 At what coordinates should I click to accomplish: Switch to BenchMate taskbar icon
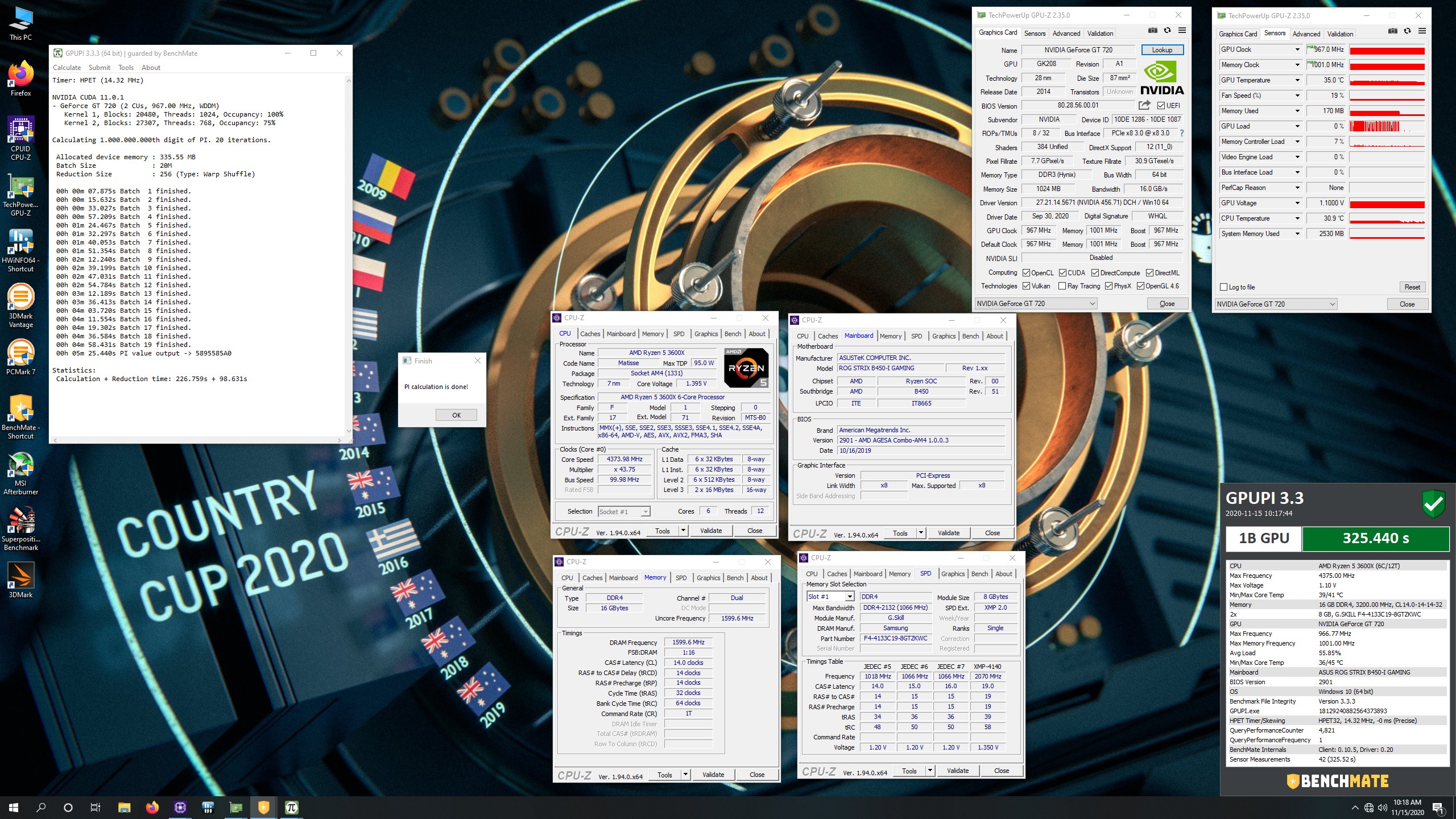(x=264, y=807)
